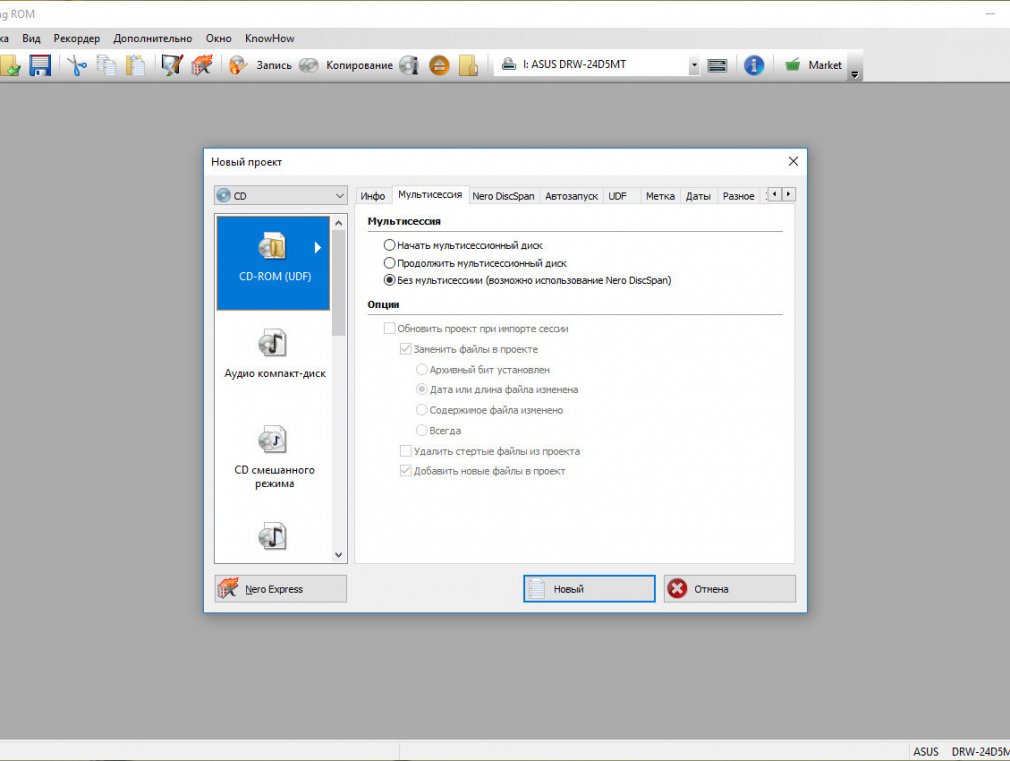Open the Дополнительно menu
This screenshot has height=761, width=1010.
[153, 39]
